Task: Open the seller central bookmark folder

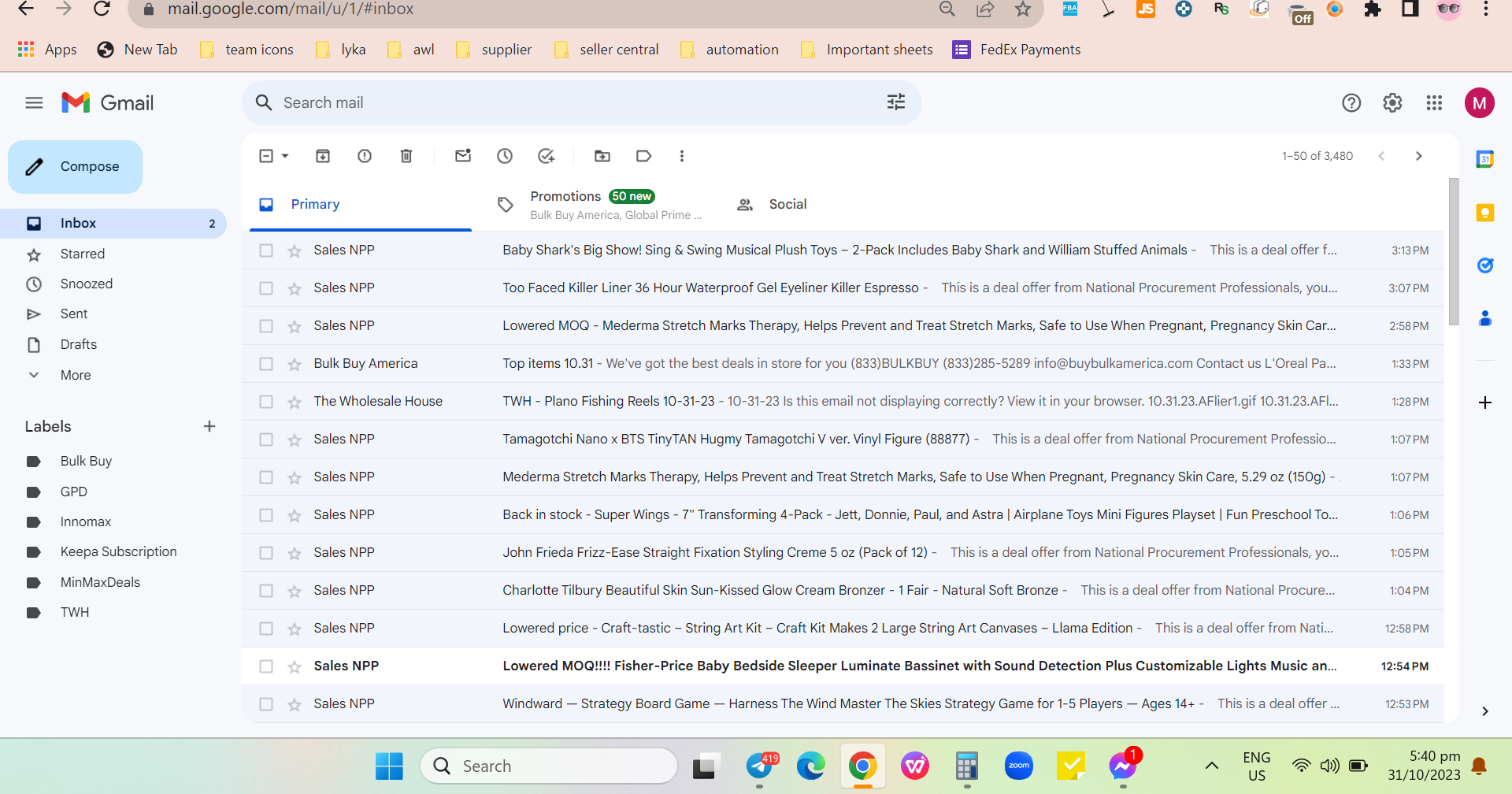Action: tap(606, 50)
